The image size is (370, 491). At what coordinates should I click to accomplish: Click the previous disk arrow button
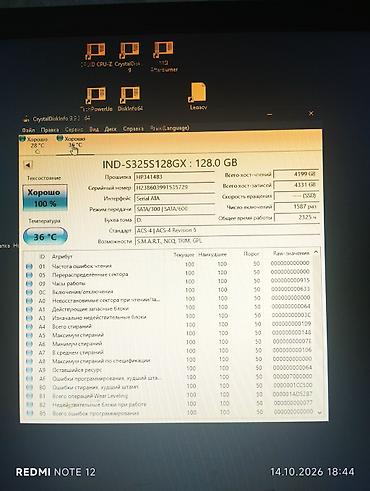28,165
